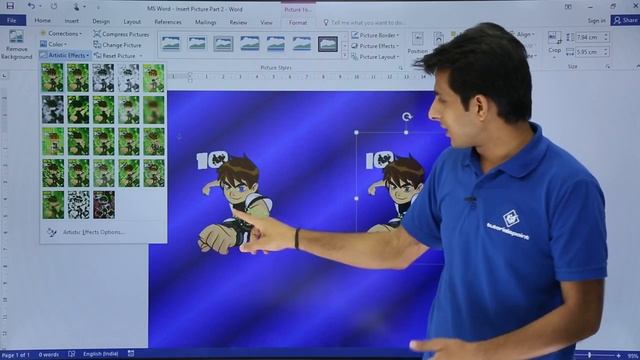This screenshot has height=360, width=640.
Task: Apply the Pencil Grayscale artistic effect
Action: tap(103, 78)
